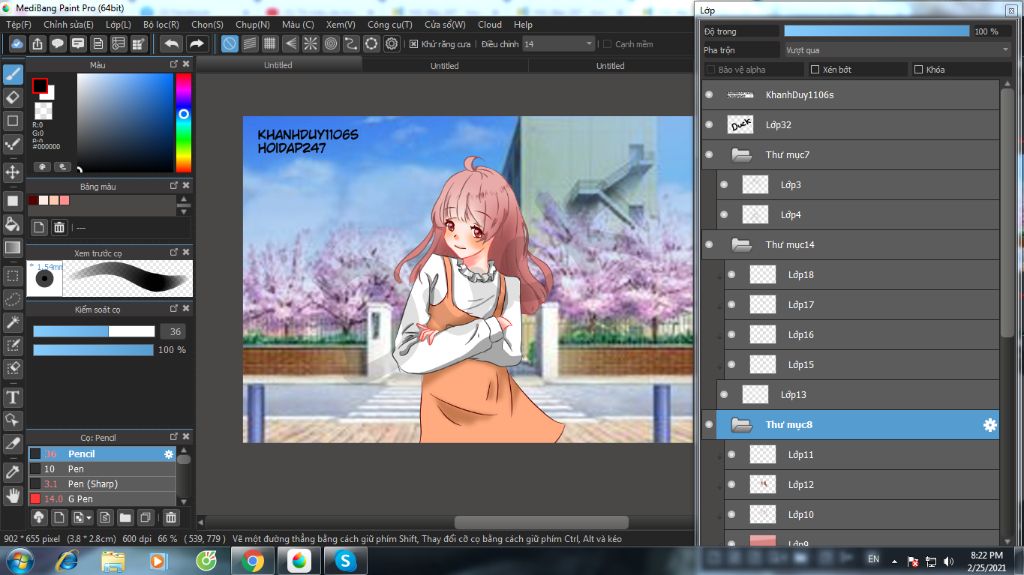
Task: Open add brush dropdown arrow in brush panel
Action: 89,518
